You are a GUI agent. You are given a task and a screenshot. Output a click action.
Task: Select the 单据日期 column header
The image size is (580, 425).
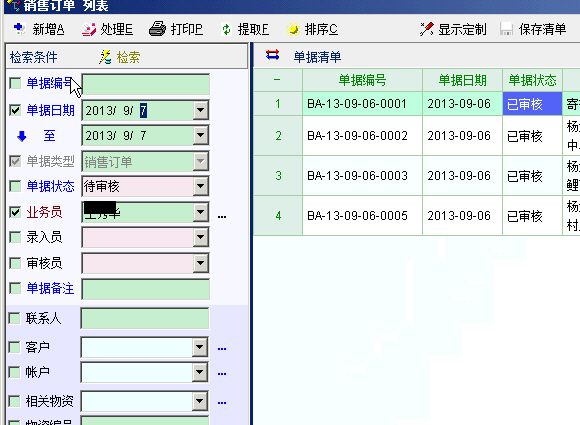462,80
